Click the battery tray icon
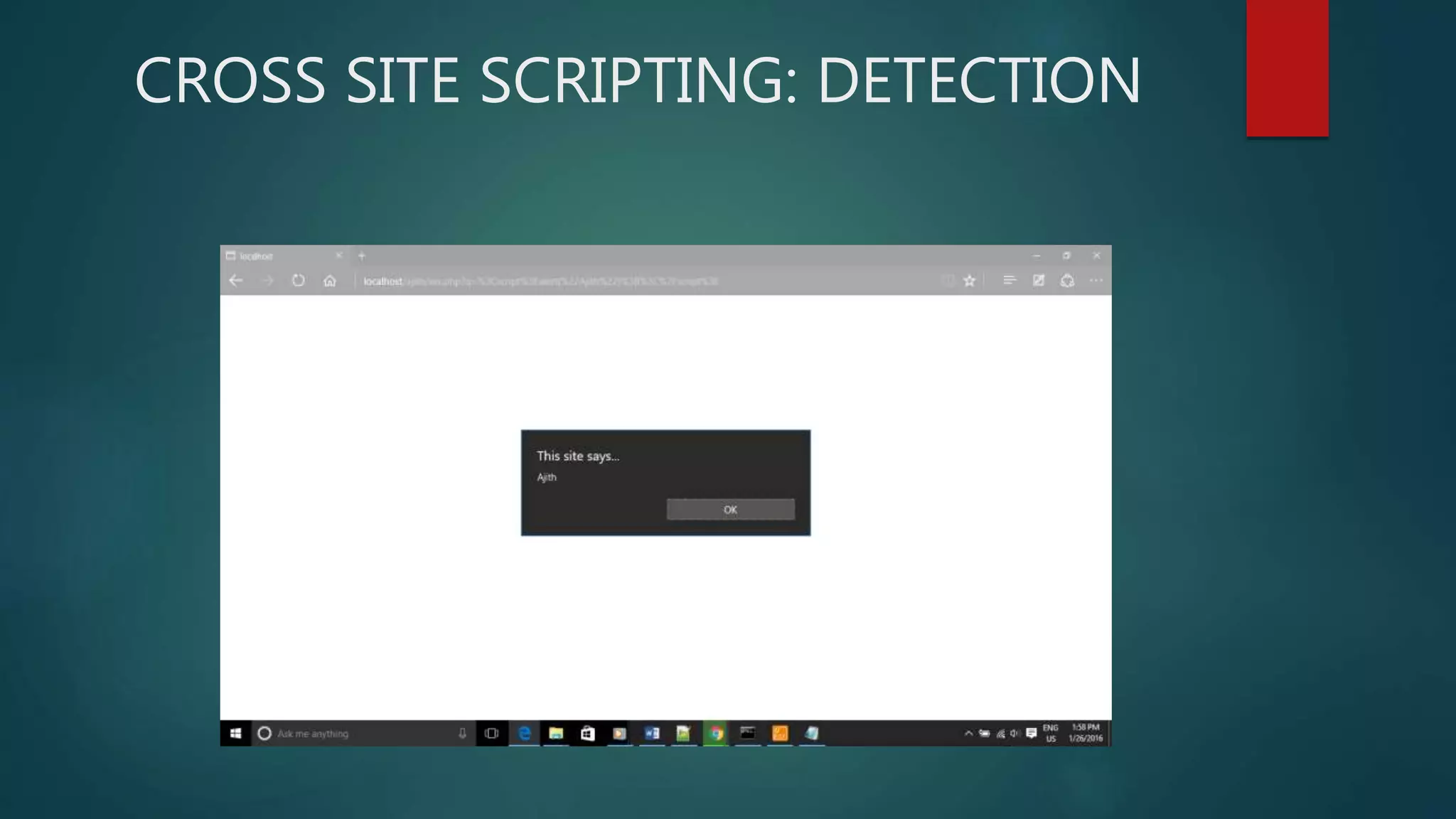 [985, 734]
